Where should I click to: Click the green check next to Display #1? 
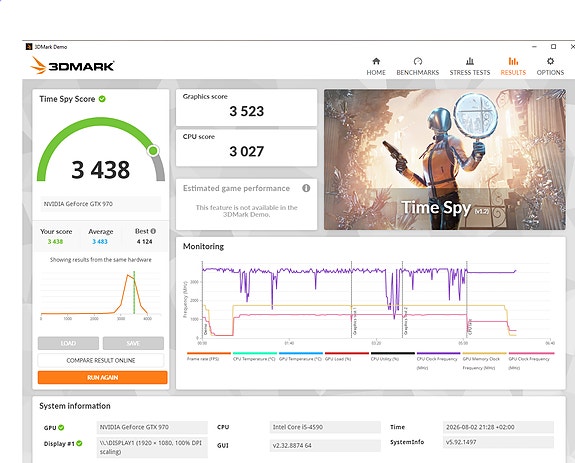[79, 443]
